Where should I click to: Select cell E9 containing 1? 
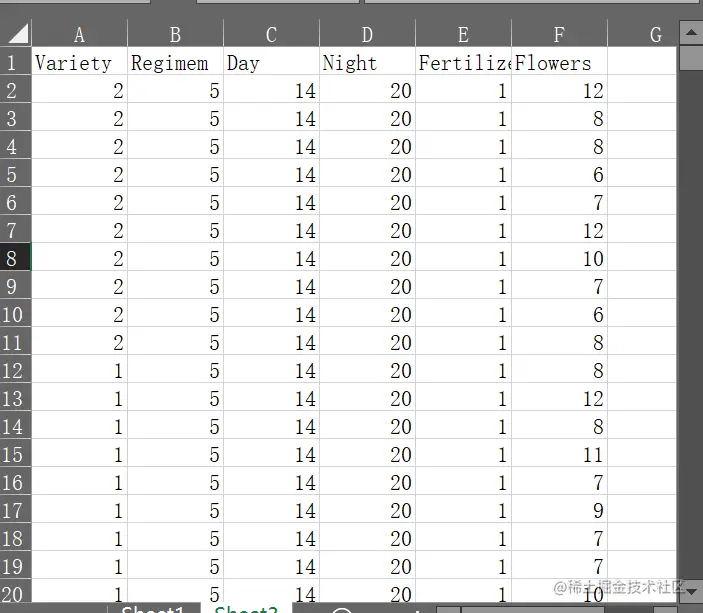tap(463, 285)
